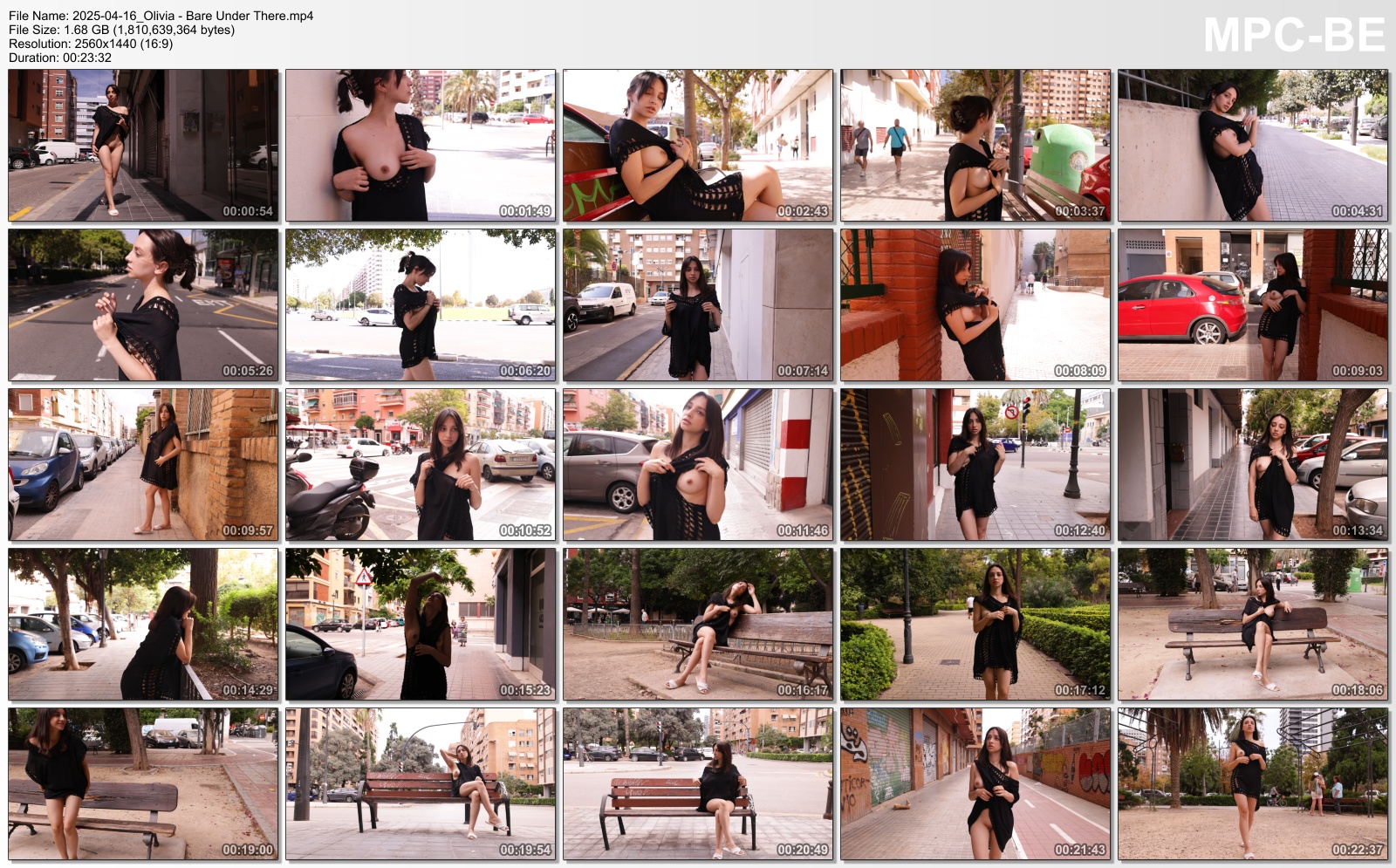Open the thumbnail stamped 00:04:31

pyautogui.click(x=1253, y=145)
